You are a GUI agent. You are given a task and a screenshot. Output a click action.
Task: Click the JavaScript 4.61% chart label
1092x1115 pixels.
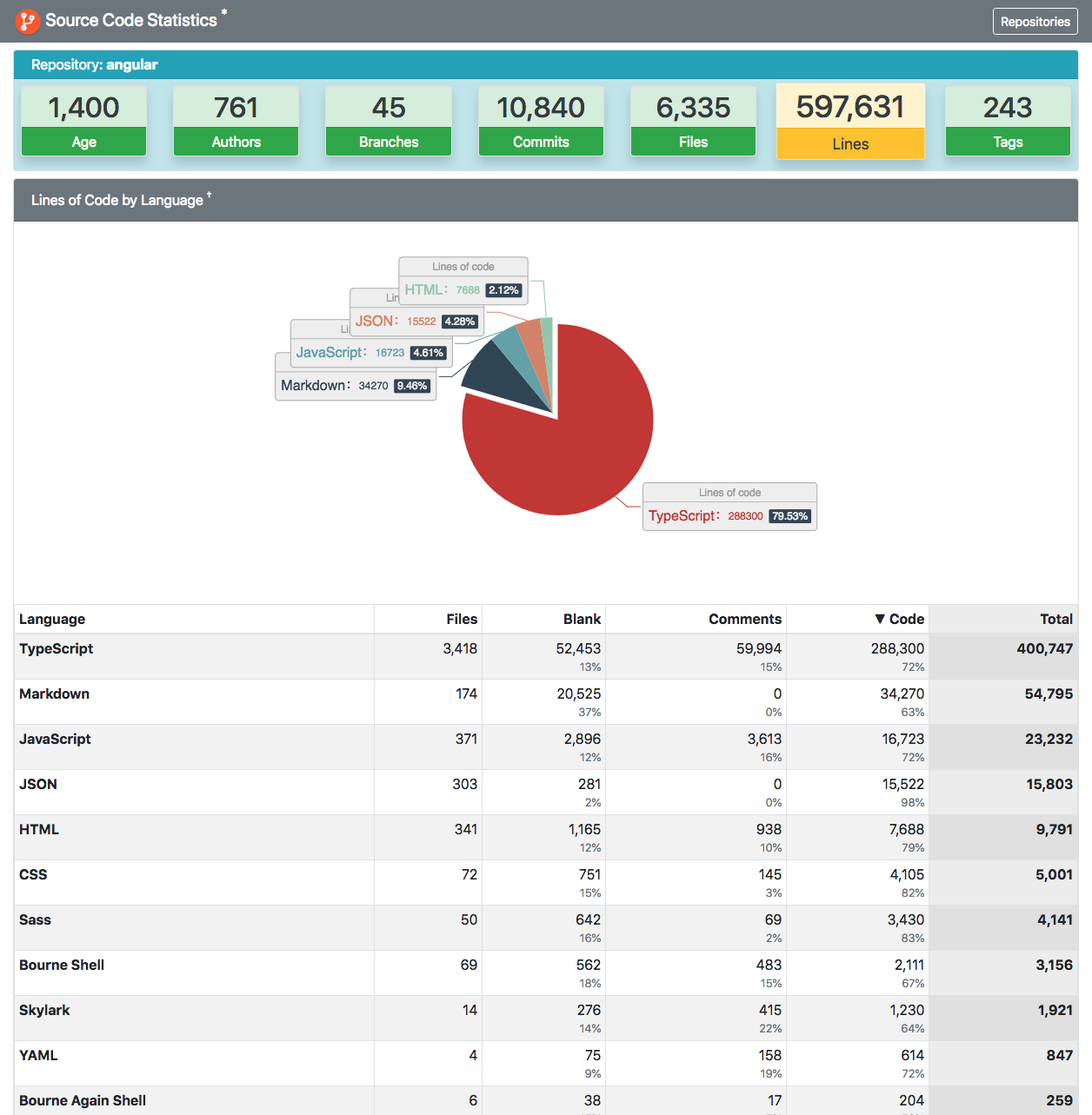(371, 352)
